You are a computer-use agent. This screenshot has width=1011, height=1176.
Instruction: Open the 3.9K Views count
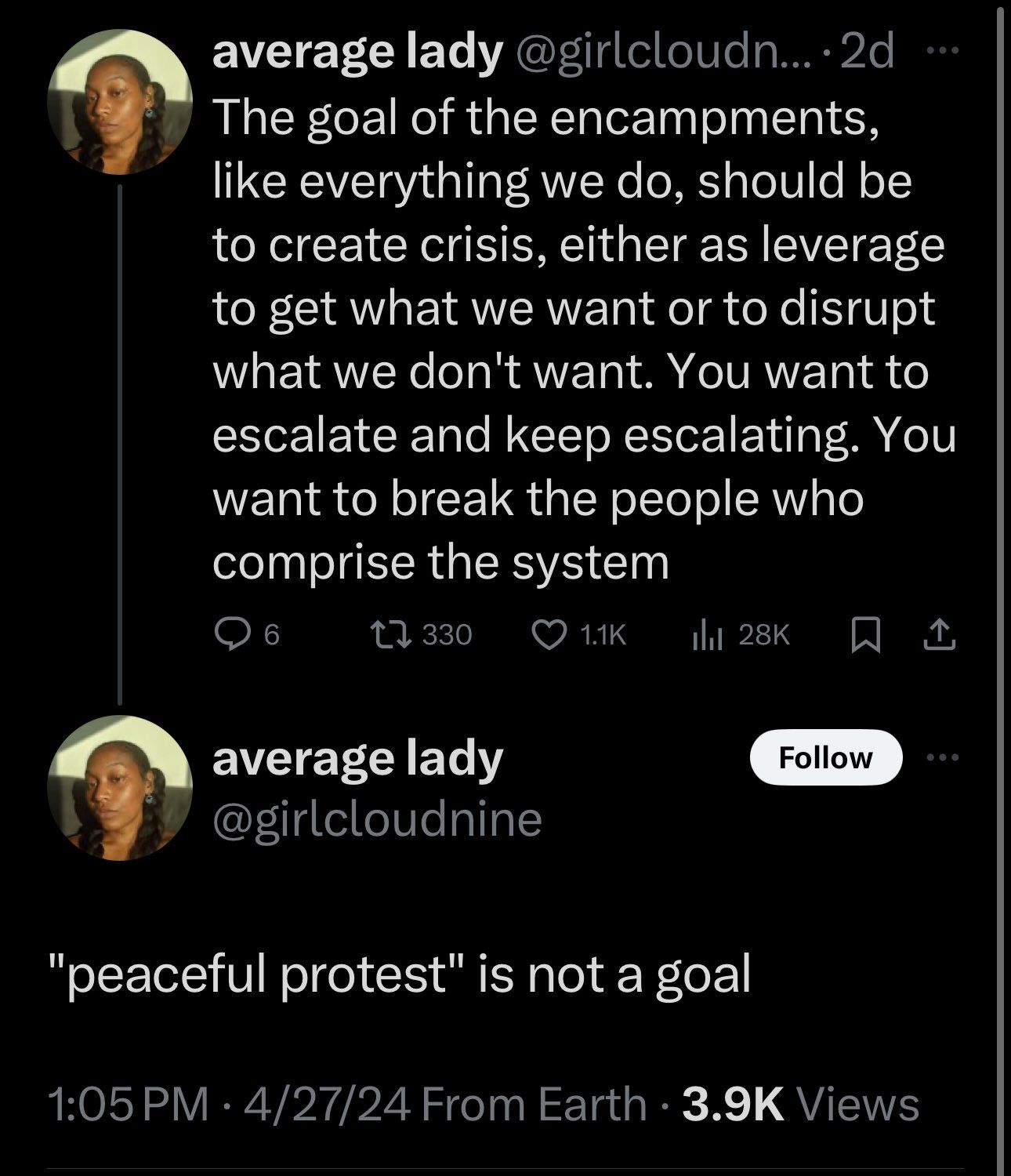[x=800, y=1104]
